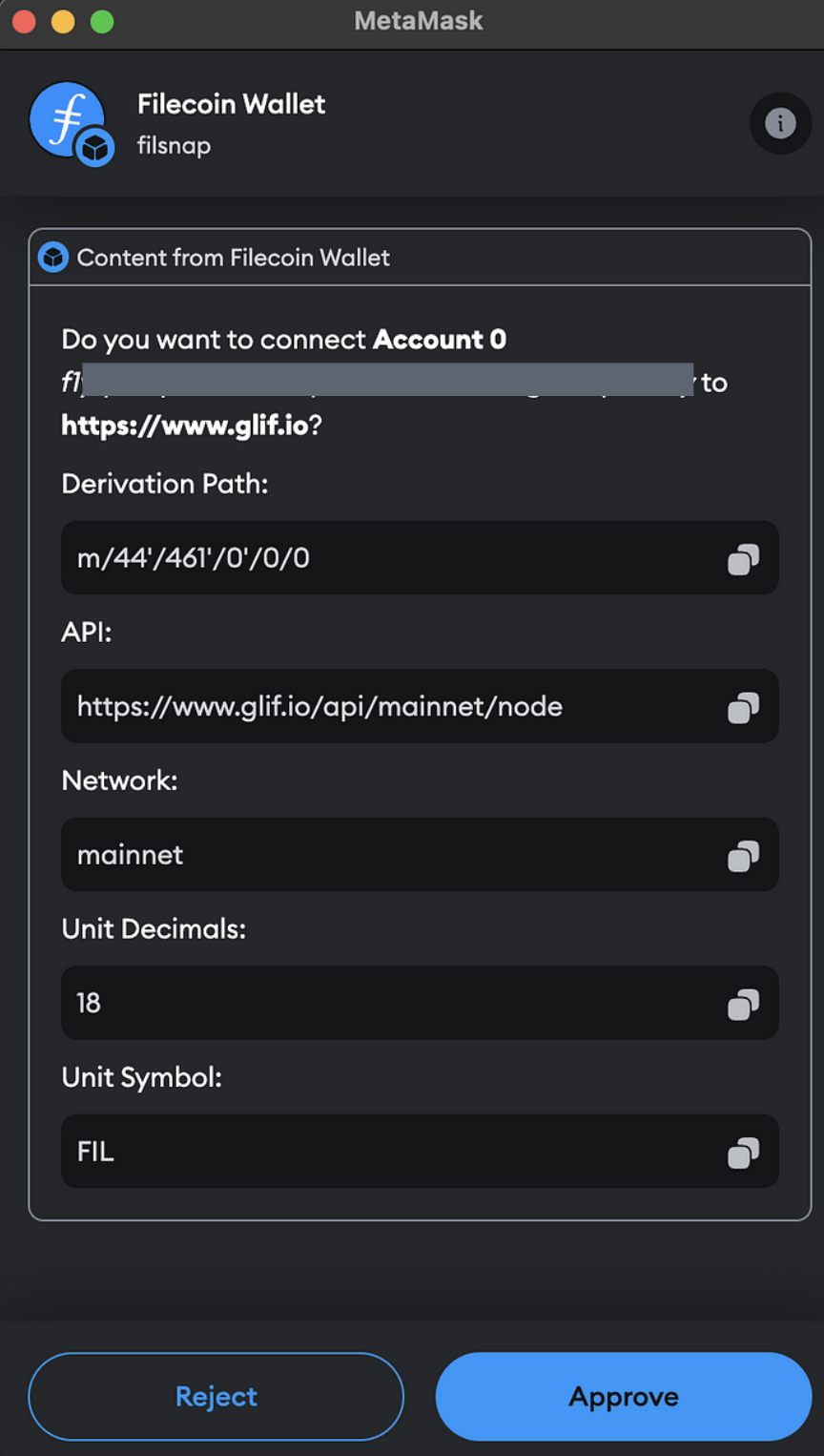Click the snap cube icon beside Content header
The image size is (824, 1456).
[54, 258]
